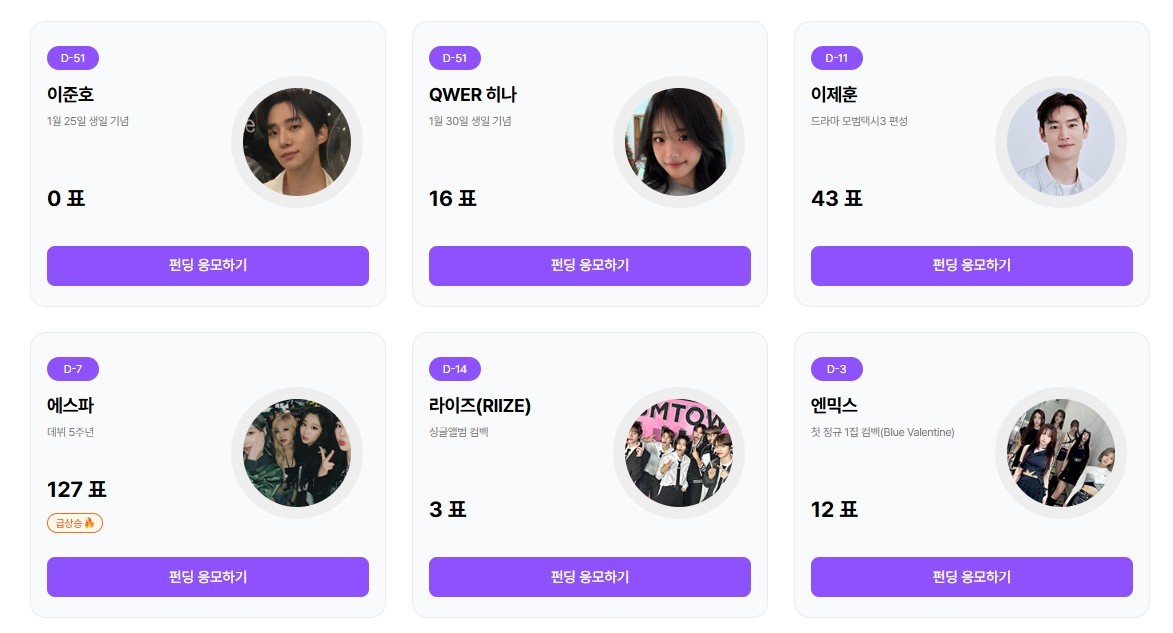Apply for funding on QWER 히나 card

(x=590, y=266)
